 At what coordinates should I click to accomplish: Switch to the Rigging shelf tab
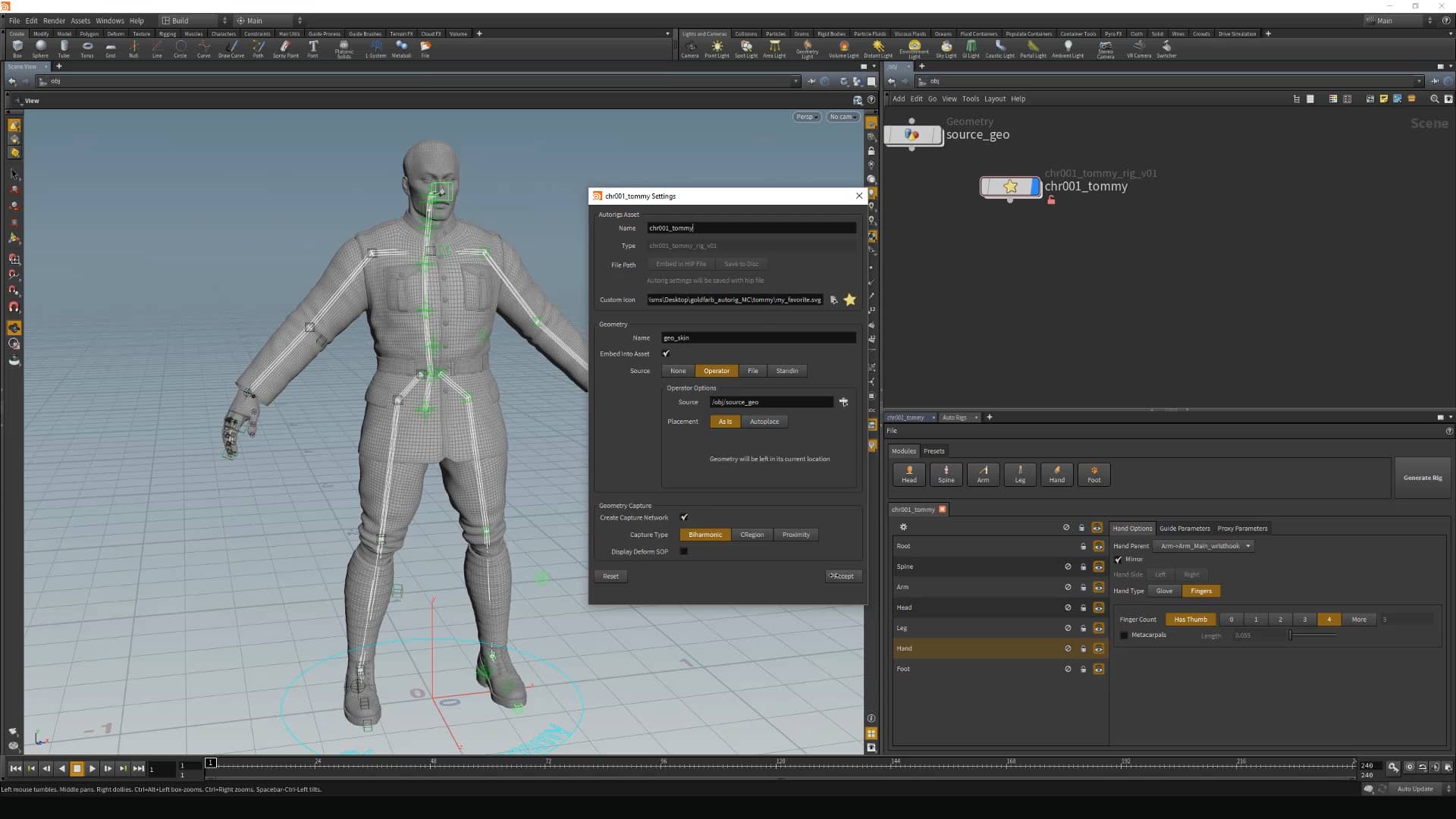168,33
